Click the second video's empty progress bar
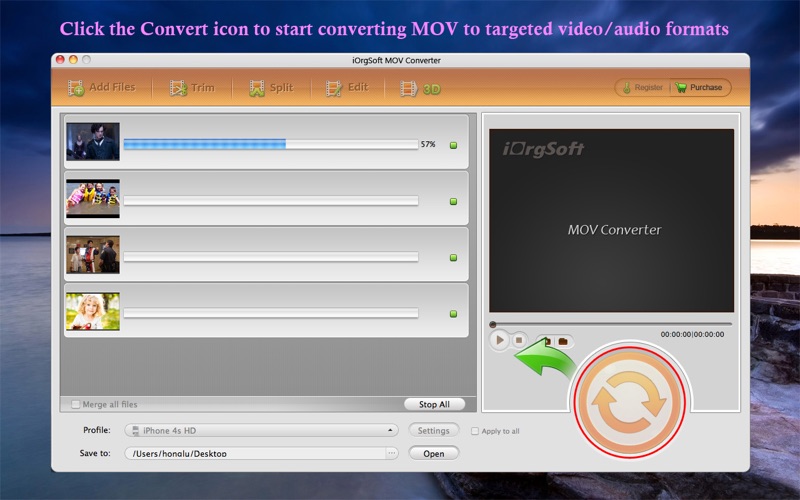Viewport: 800px width, 500px height. [271, 201]
